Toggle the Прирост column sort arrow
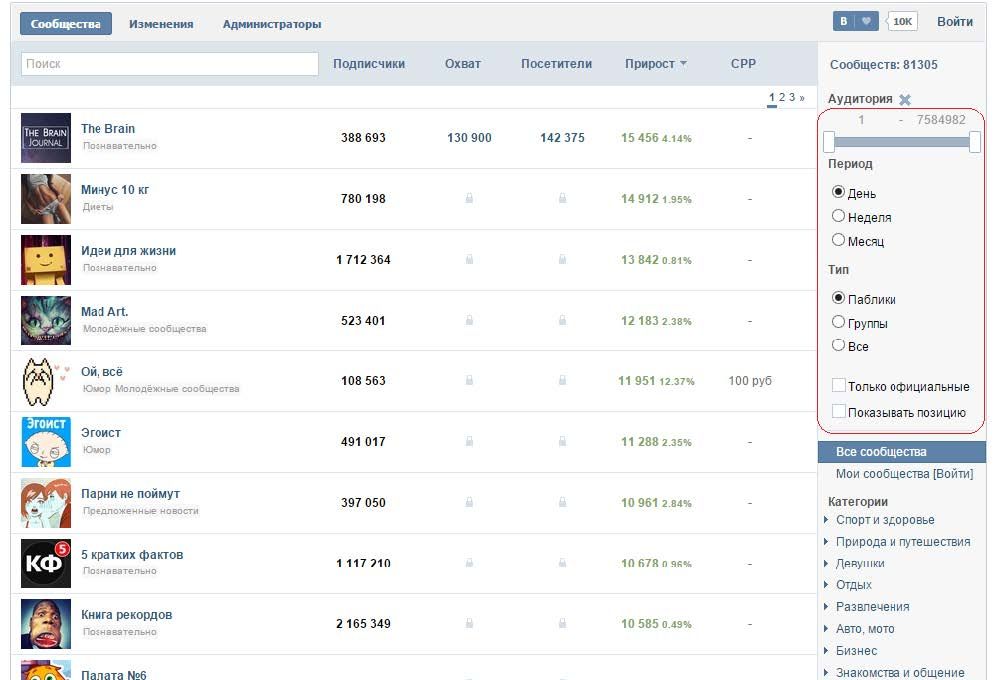The height and width of the screenshot is (680, 994). 683,63
